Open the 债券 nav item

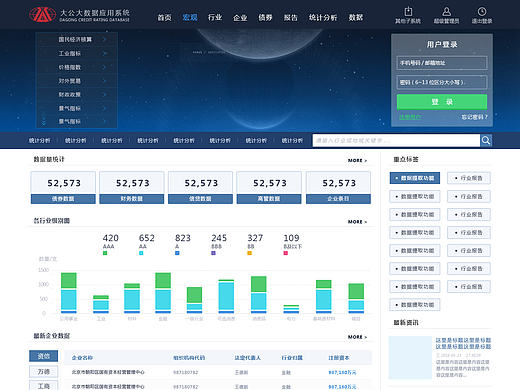point(265,17)
